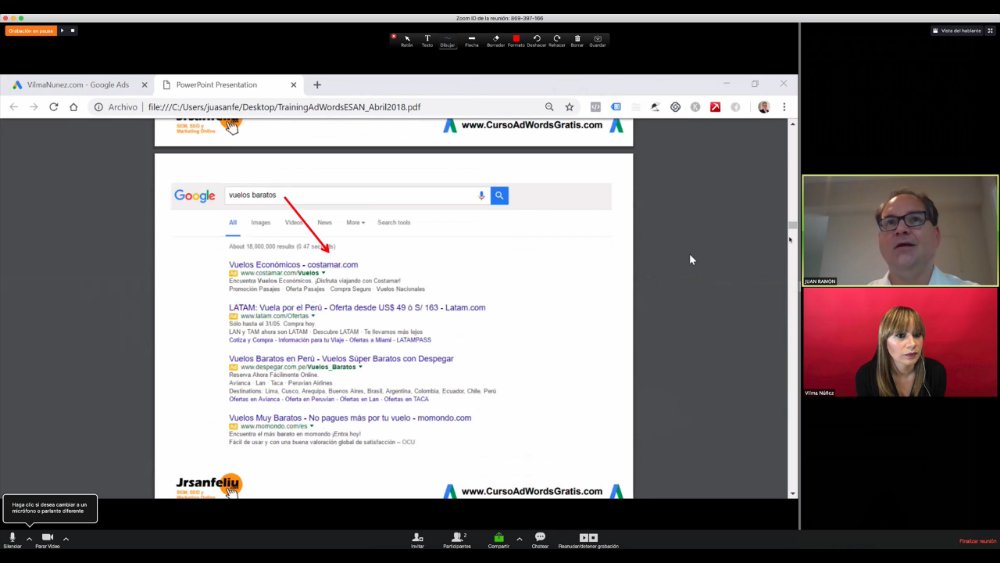Click the Borrar trash annotation icon
This screenshot has height=563, width=1000.
pos(577,41)
